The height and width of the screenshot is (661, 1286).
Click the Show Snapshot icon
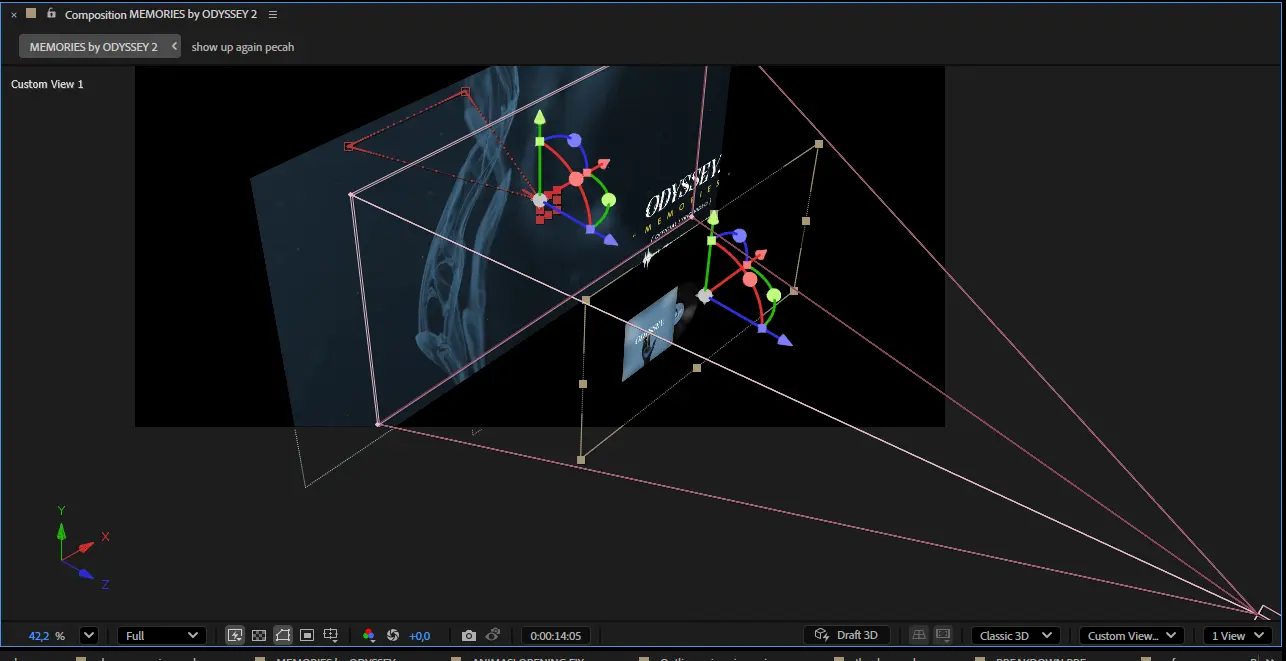click(493, 635)
